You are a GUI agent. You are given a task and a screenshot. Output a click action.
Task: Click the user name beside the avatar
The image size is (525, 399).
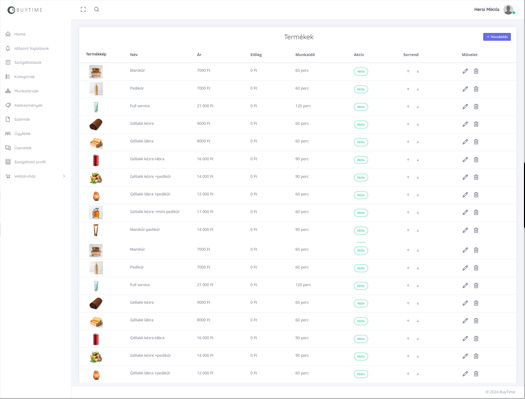pyautogui.click(x=486, y=10)
